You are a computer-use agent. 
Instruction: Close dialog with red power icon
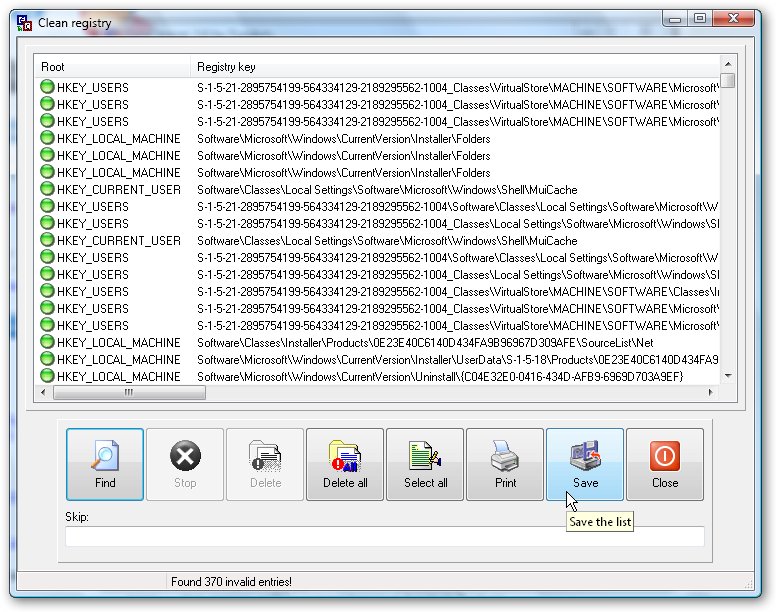[665, 464]
